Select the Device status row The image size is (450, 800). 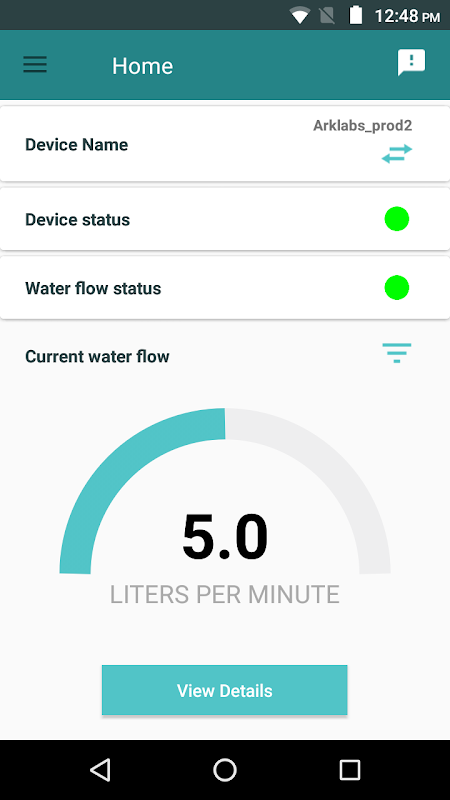tap(224, 219)
